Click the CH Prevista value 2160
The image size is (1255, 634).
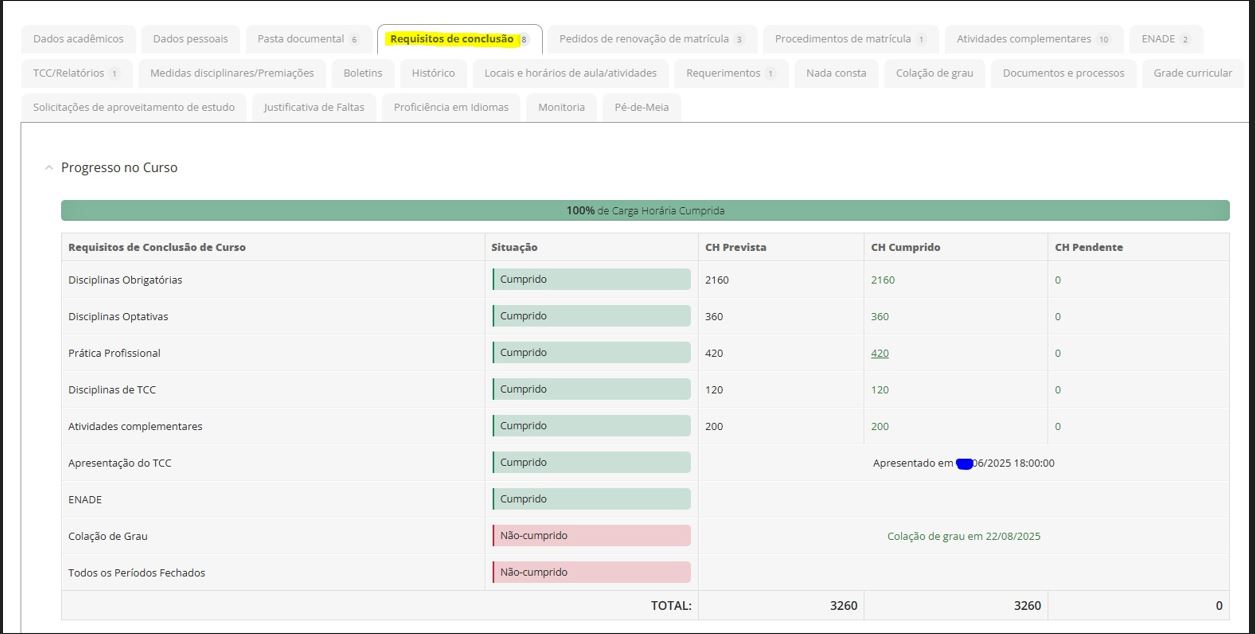point(717,280)
